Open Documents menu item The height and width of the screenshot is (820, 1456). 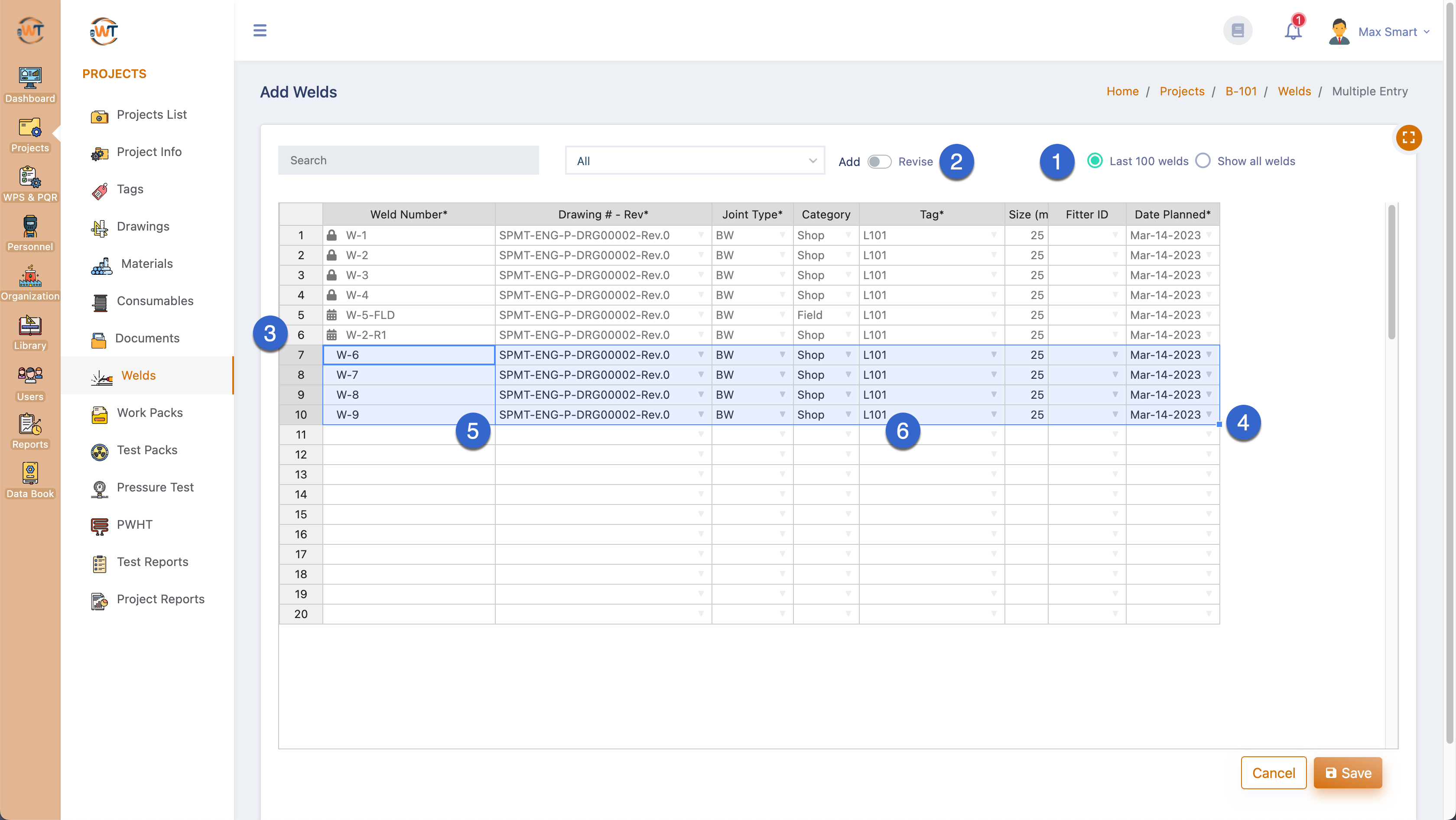coord(147,338)
